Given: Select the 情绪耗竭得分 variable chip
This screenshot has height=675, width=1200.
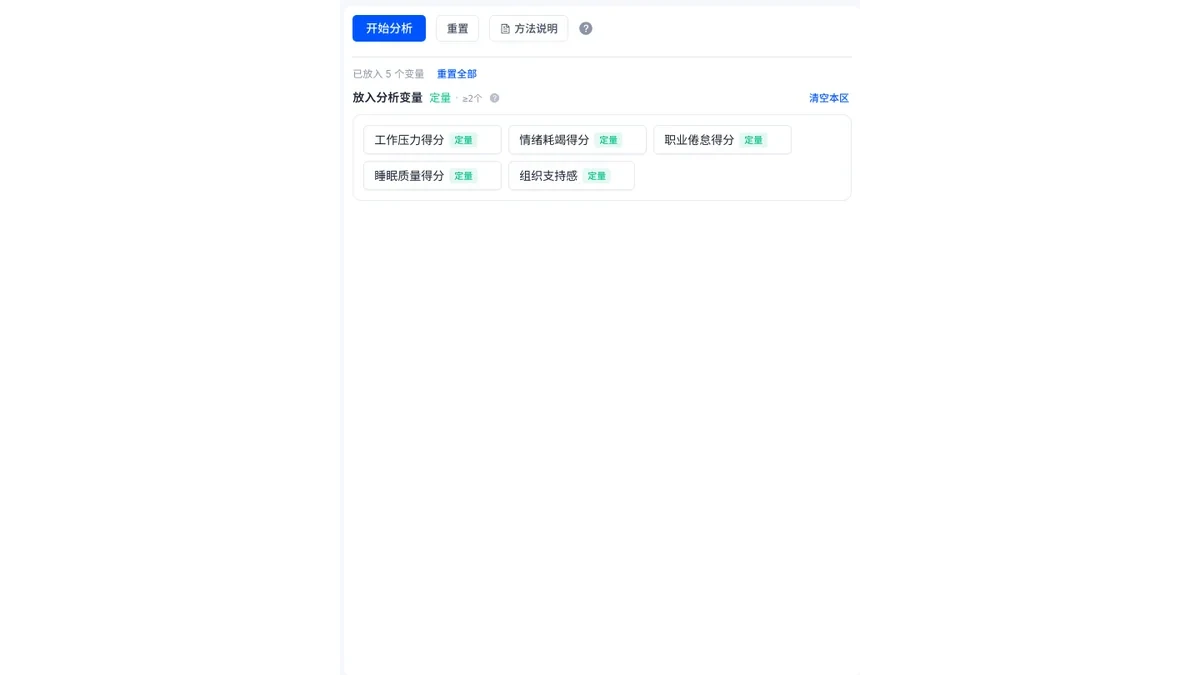Looking at the screenshot, I should 577,140.
